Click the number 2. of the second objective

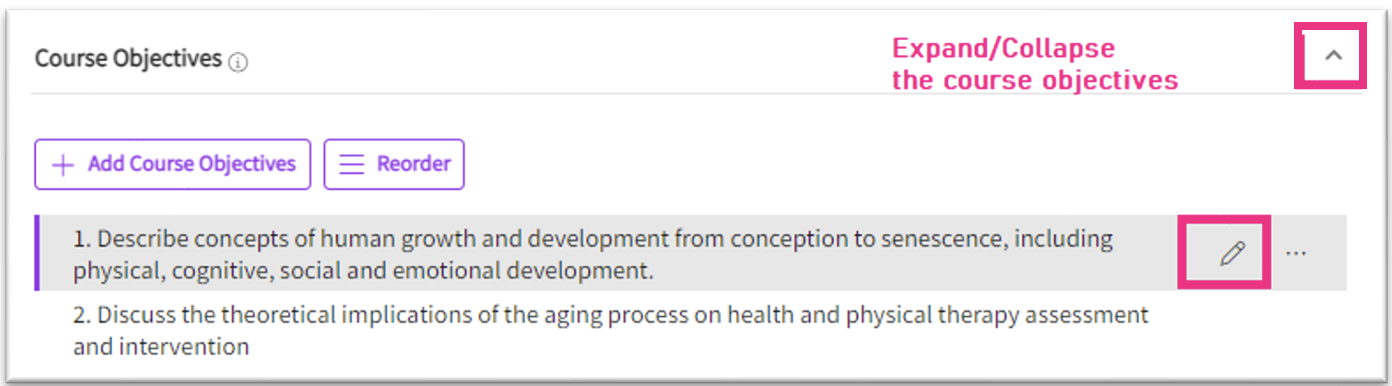pos(82,315)
